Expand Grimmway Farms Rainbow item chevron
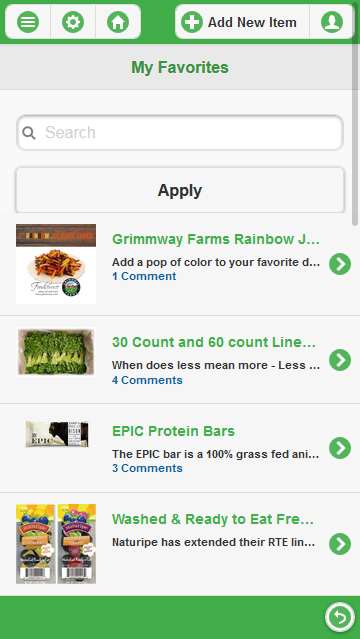This screenshot has width=360, height=639. 340,264
